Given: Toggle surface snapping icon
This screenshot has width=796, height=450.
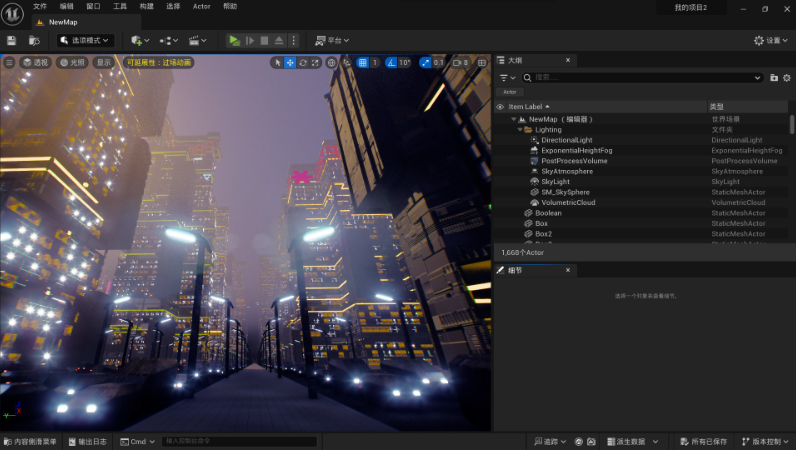Looking at the screenshot, I should (347, 62).
